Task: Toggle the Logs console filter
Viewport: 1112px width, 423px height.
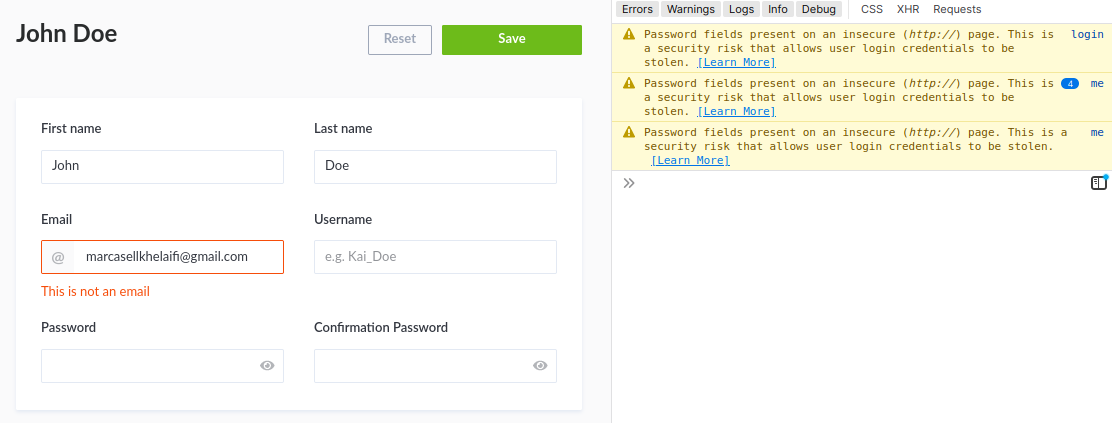Action: (741, 9)
